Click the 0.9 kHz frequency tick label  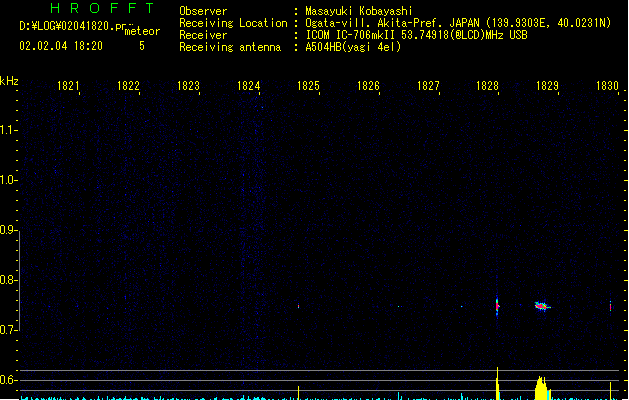click(8, 230)
